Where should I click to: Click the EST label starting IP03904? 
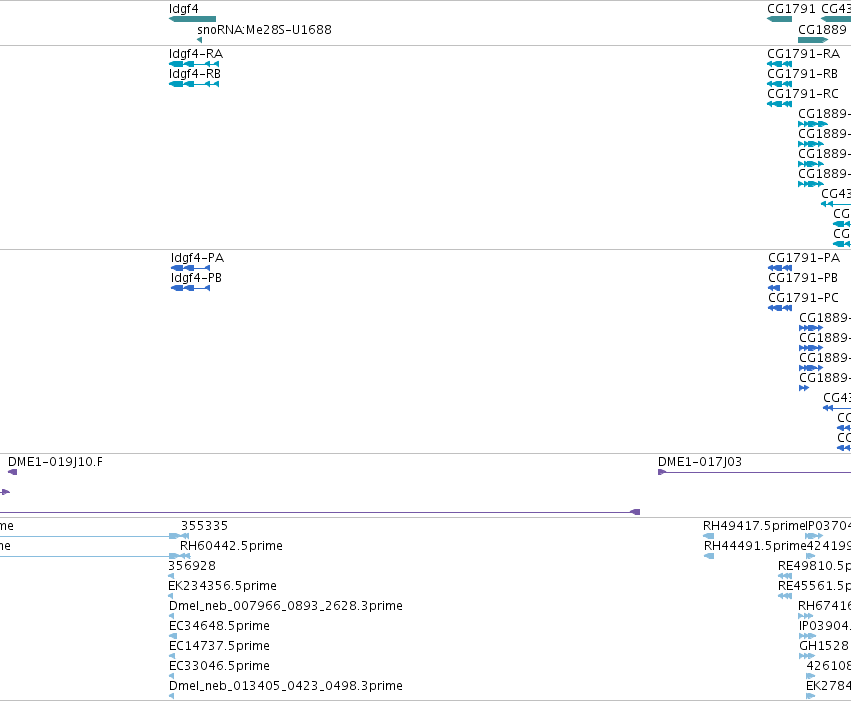coord(825,626)
